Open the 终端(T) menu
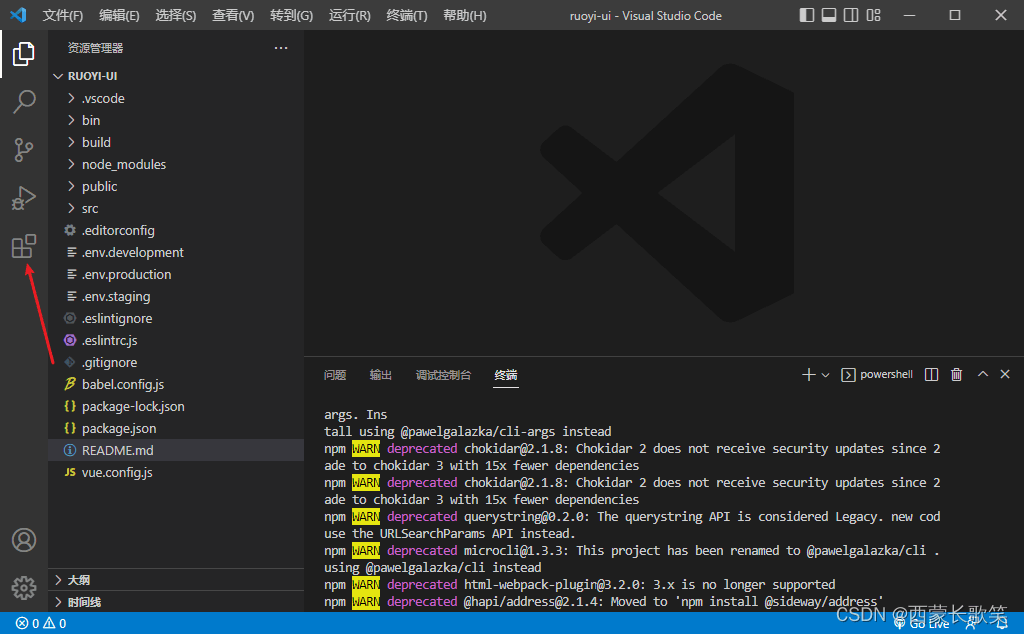1024x634 pixels. pos(406,15)
